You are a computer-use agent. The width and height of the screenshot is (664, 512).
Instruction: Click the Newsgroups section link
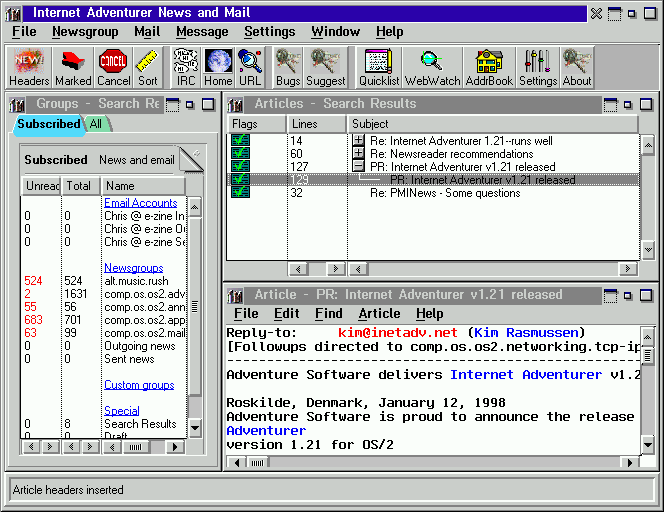point(133,268)
